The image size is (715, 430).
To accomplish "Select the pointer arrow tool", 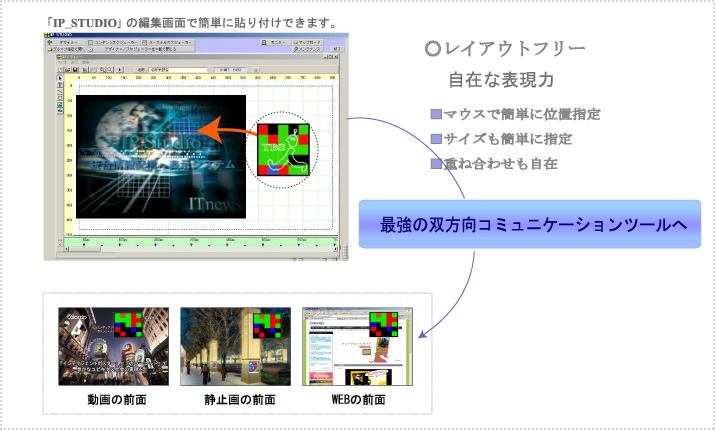I will coord(60,78).
